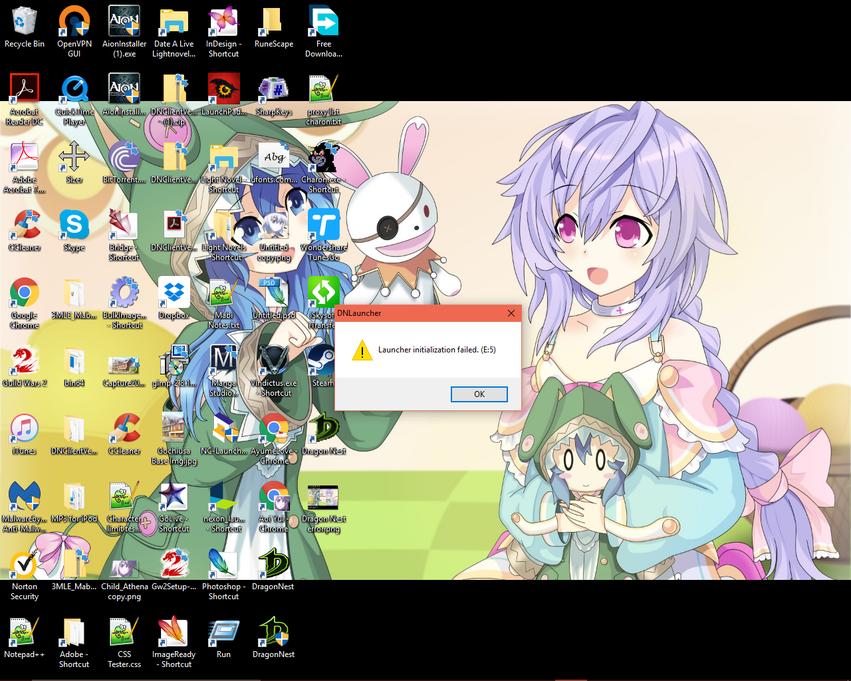The height and width of the screenshot is (681, 851).
Task: Select the ImageReady - Shortcut icon
Action: (x=174, y=632)
